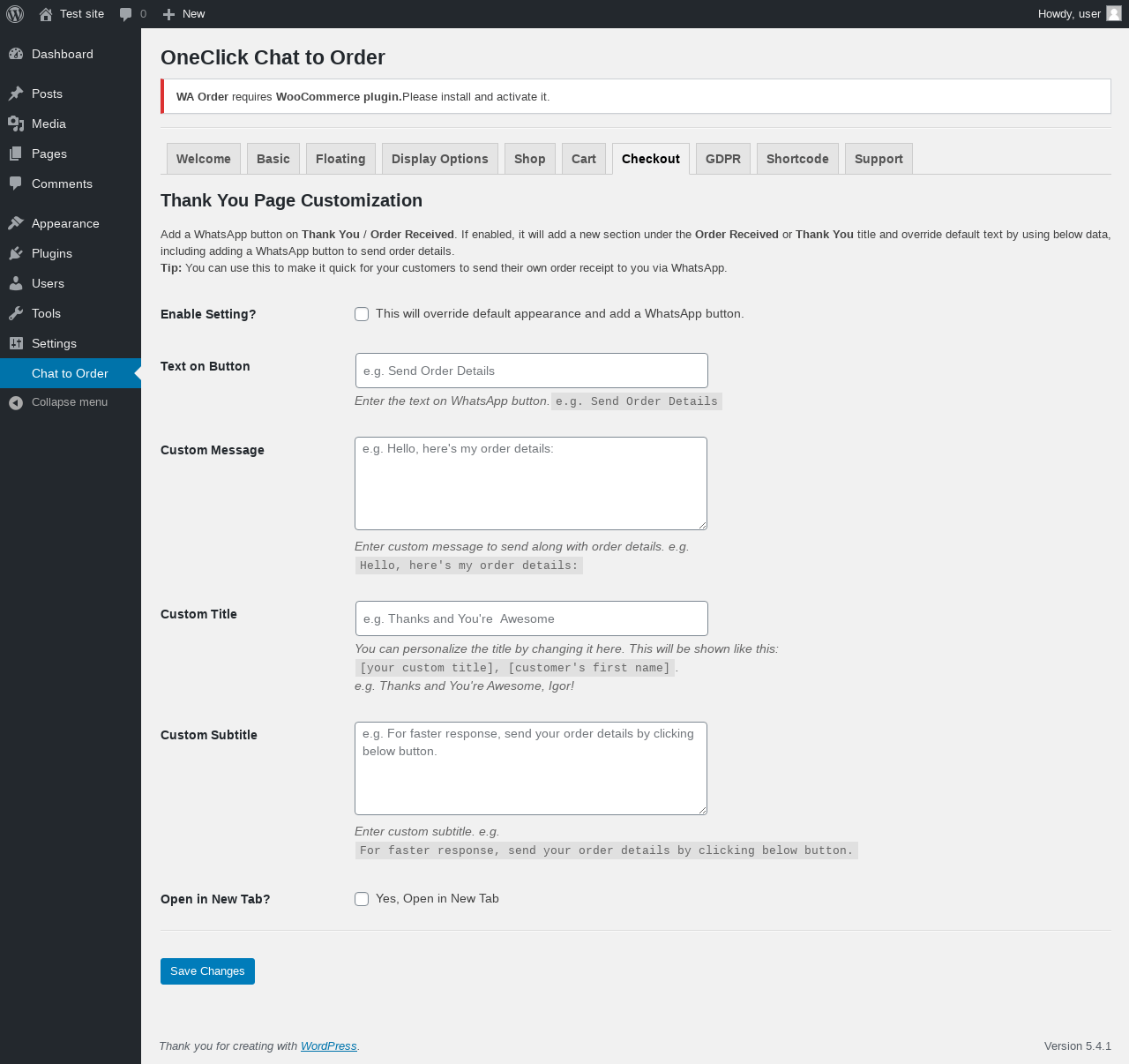1129x1064 pixels.
Task: Click the Pages icon in sidebar
Action: (16, 154)
